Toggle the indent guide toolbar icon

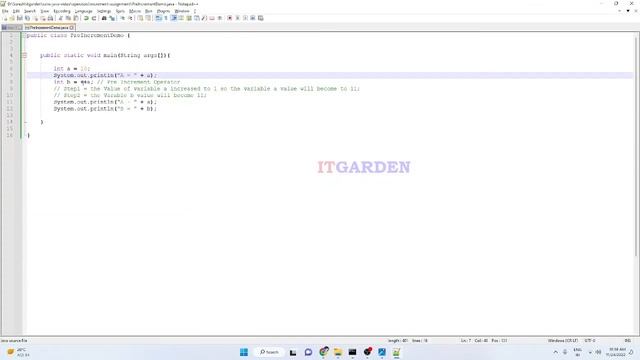tap(174, 18)
